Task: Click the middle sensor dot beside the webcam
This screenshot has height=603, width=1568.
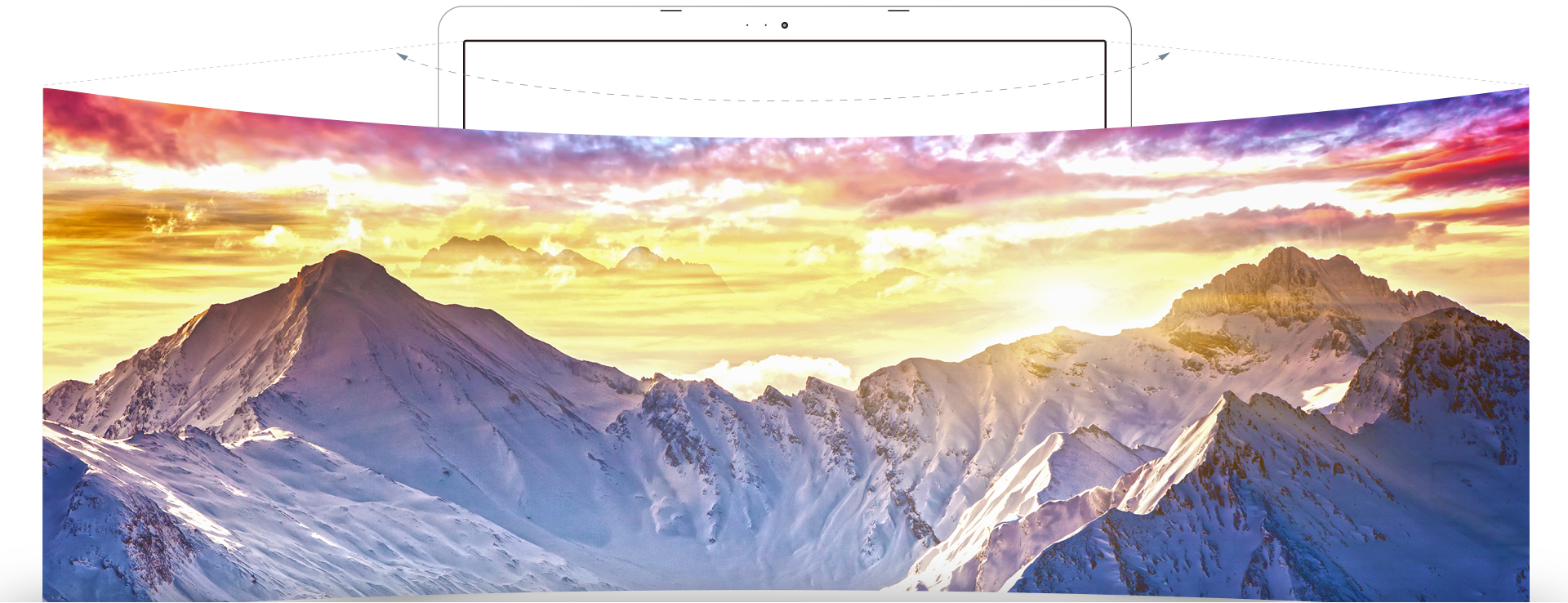Action: [766, 25]
